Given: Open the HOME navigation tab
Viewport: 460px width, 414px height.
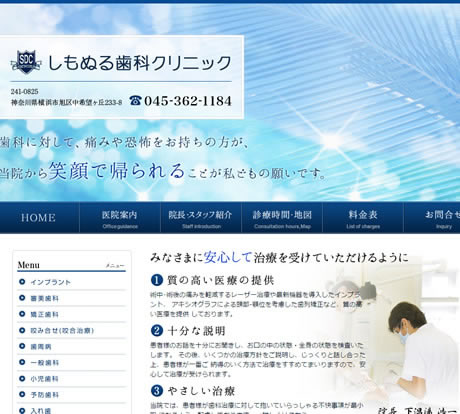Looking at the screenshot, I should pyautogui.click(x=39, y=217).
